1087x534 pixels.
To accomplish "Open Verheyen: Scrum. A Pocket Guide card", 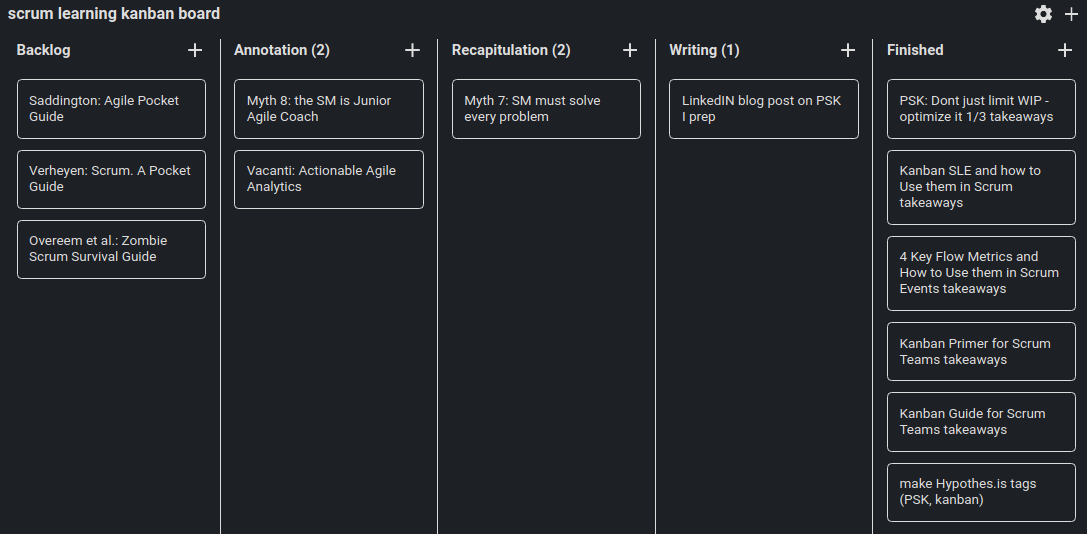I will tap(111, 179).
